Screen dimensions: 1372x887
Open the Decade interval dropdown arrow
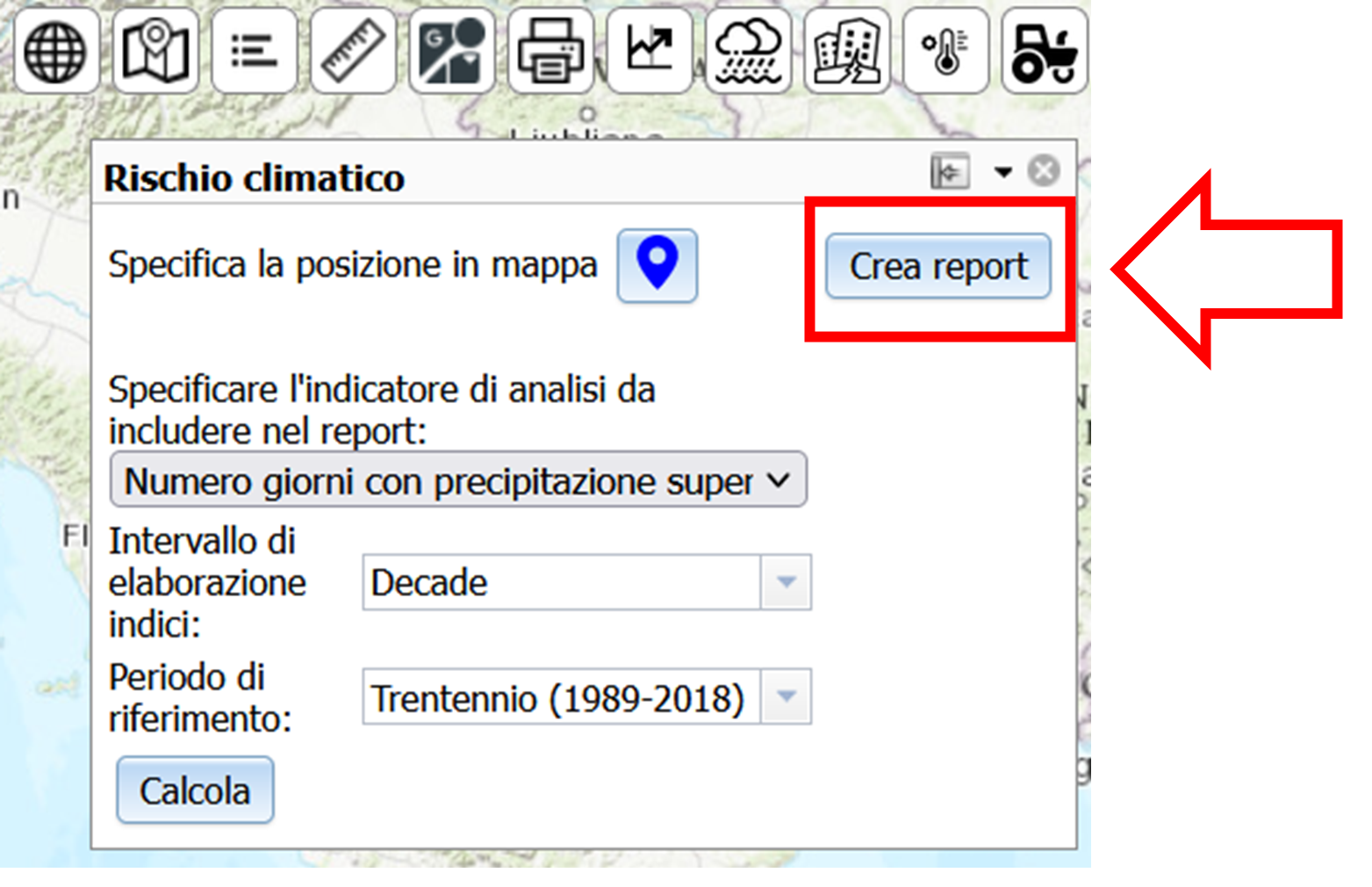787,581
